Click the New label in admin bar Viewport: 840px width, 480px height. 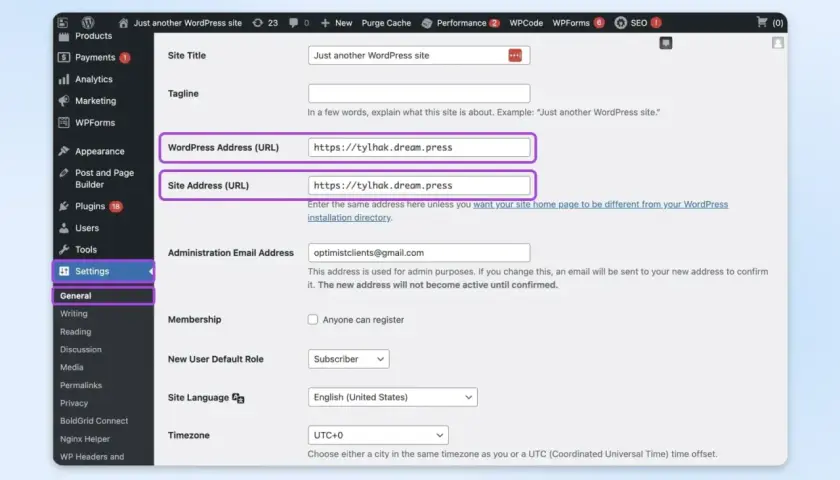343,23
